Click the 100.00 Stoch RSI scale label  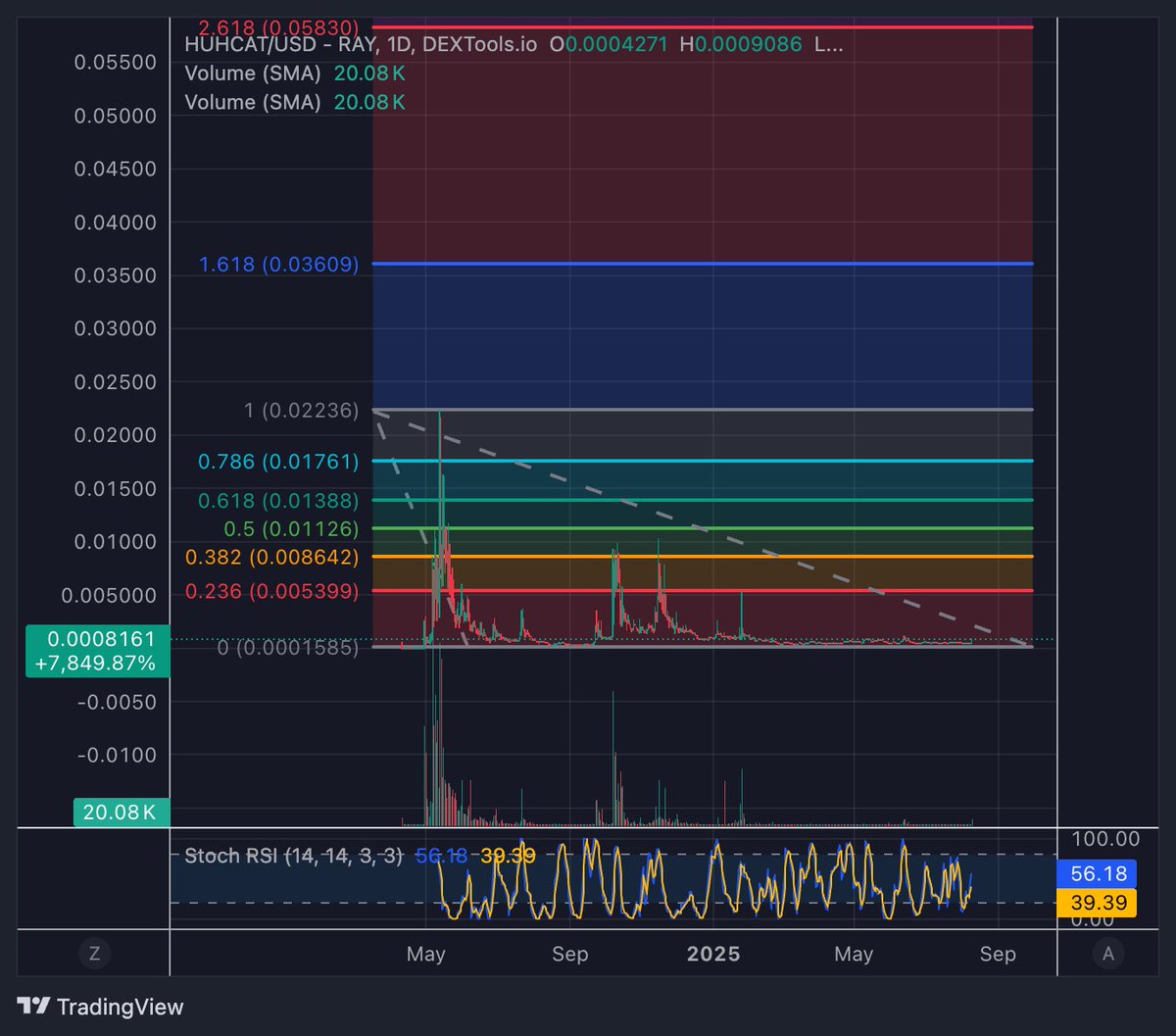coord(1106,839)
